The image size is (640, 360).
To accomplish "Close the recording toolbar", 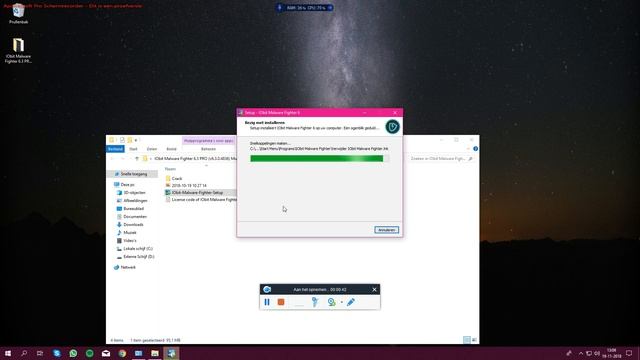I will (x=374, y=289).
